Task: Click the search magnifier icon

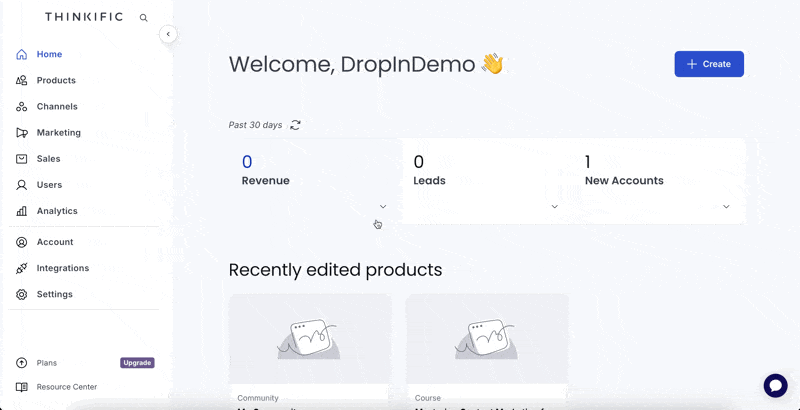Action: (x=143, y=18)
